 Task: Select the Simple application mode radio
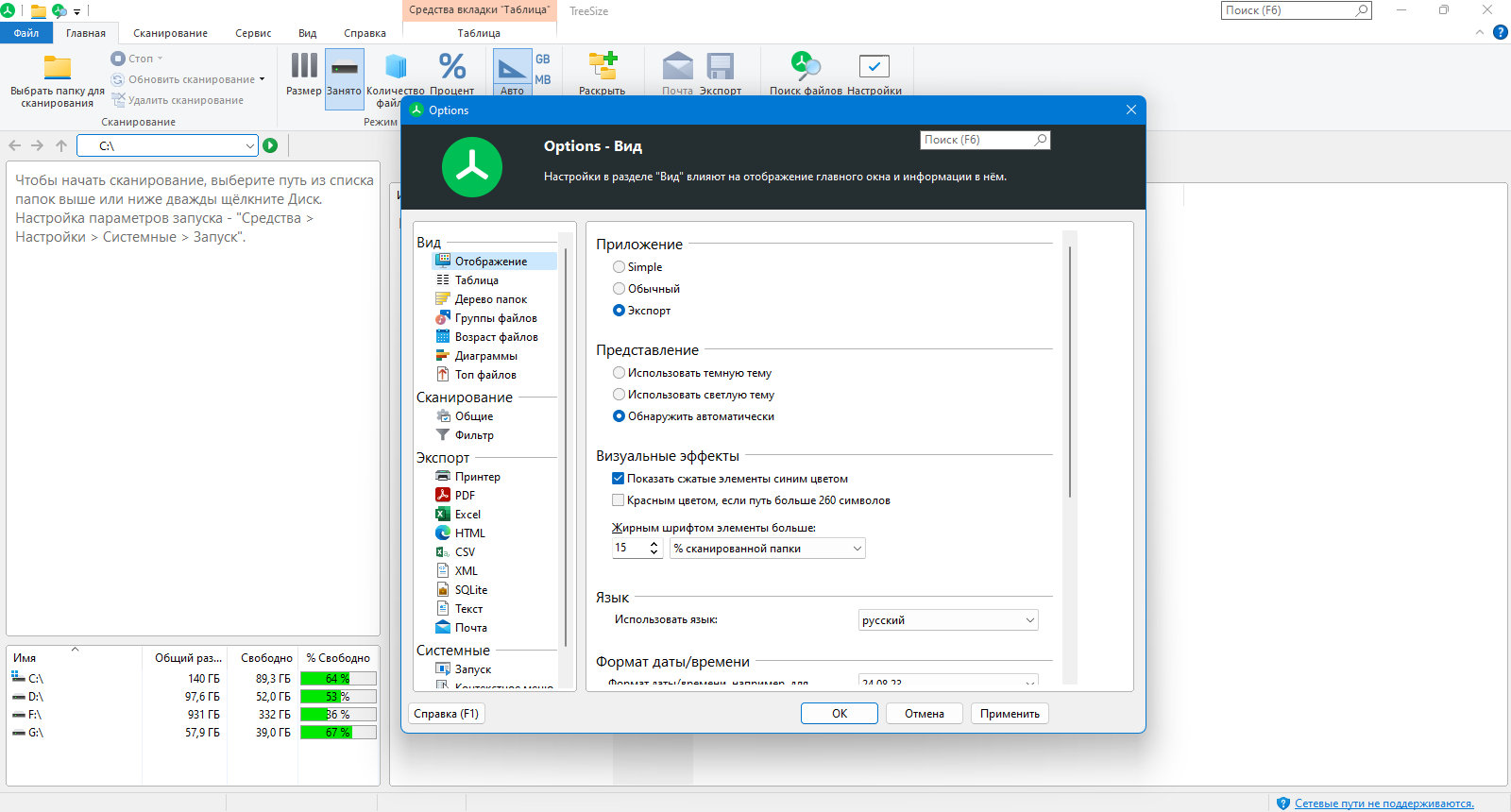pyautogui.click(x=619, y=267)
